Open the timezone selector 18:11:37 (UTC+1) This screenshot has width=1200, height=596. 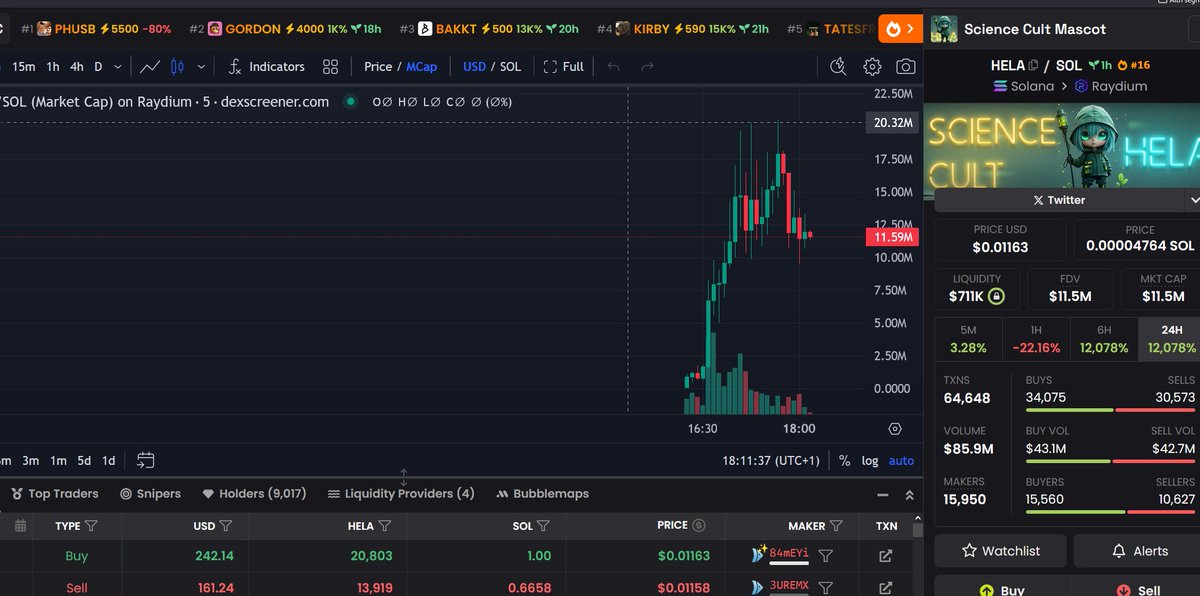771,461
